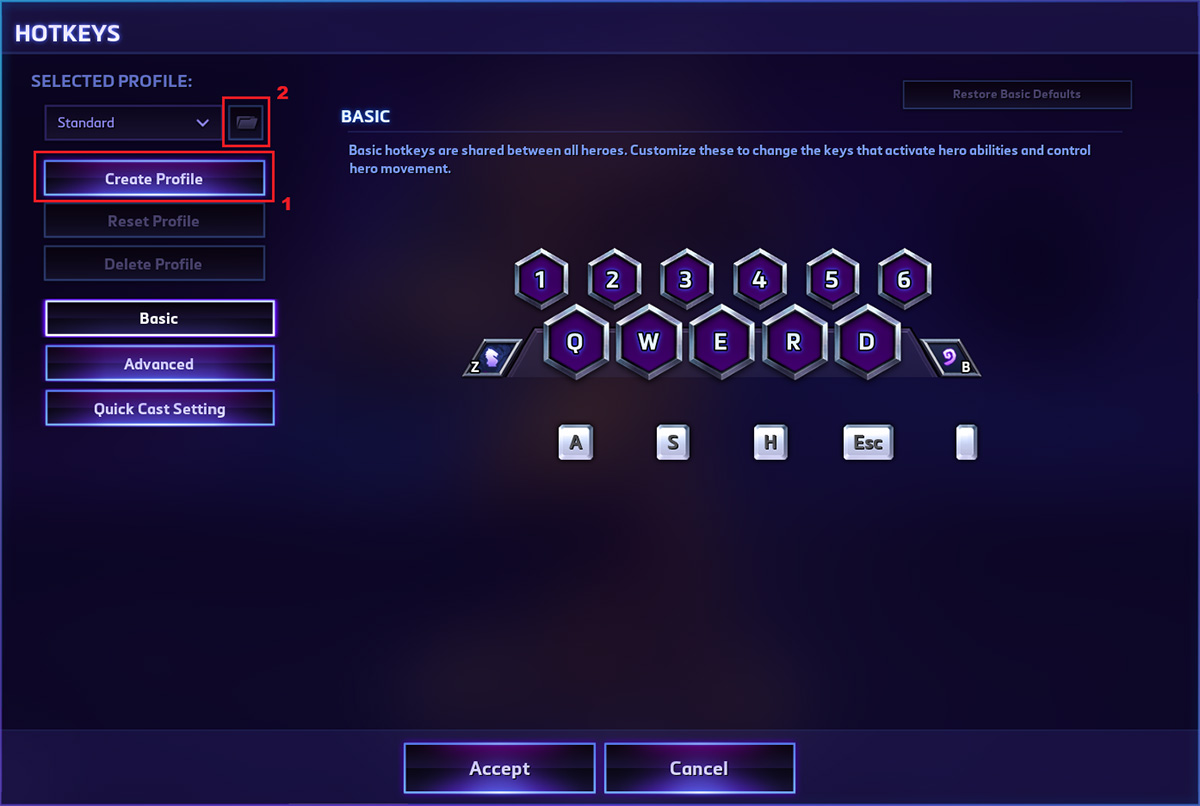Select the talent hotkey hexagon 4
Image resolution: width=1200 pixels, height=806 pixels.
[x=759, y=280]
